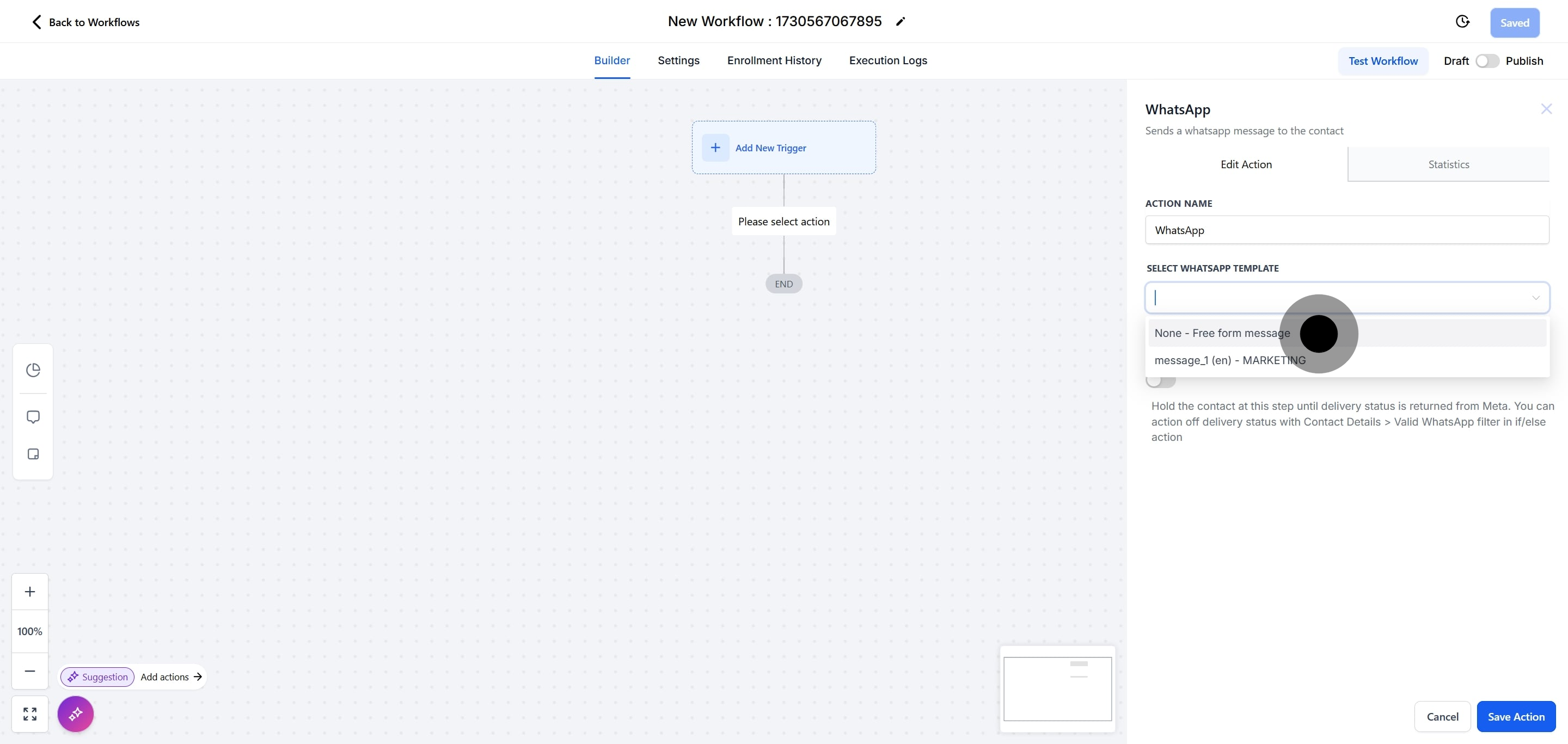Click Test Workflow button

[x=1383, y=61]
